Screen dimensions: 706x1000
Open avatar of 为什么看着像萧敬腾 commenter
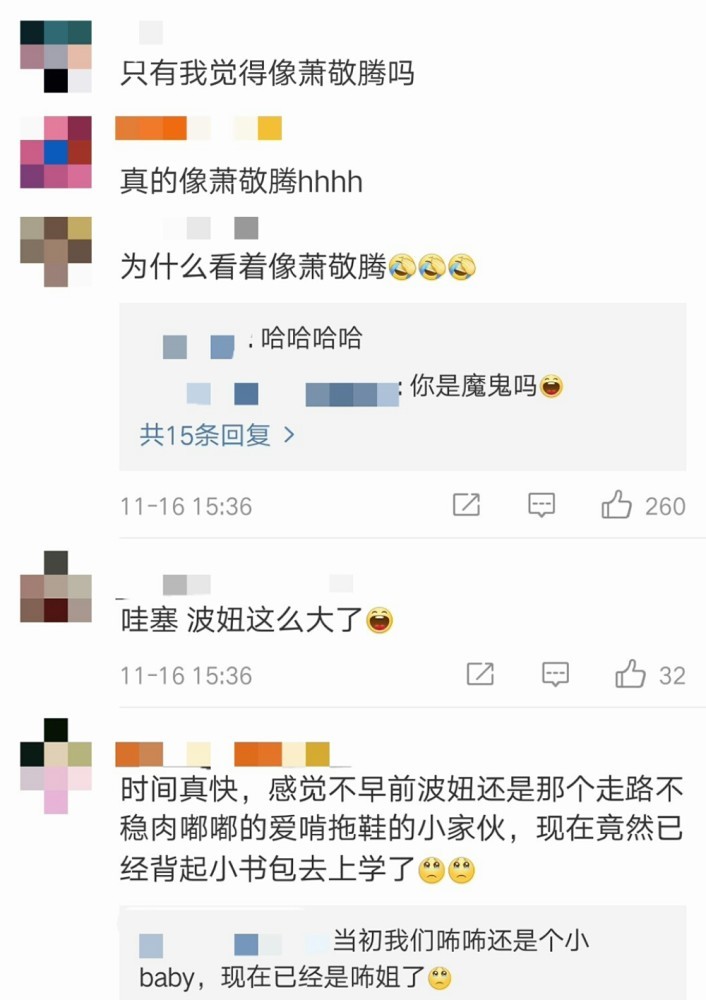[x=56, y=251]
